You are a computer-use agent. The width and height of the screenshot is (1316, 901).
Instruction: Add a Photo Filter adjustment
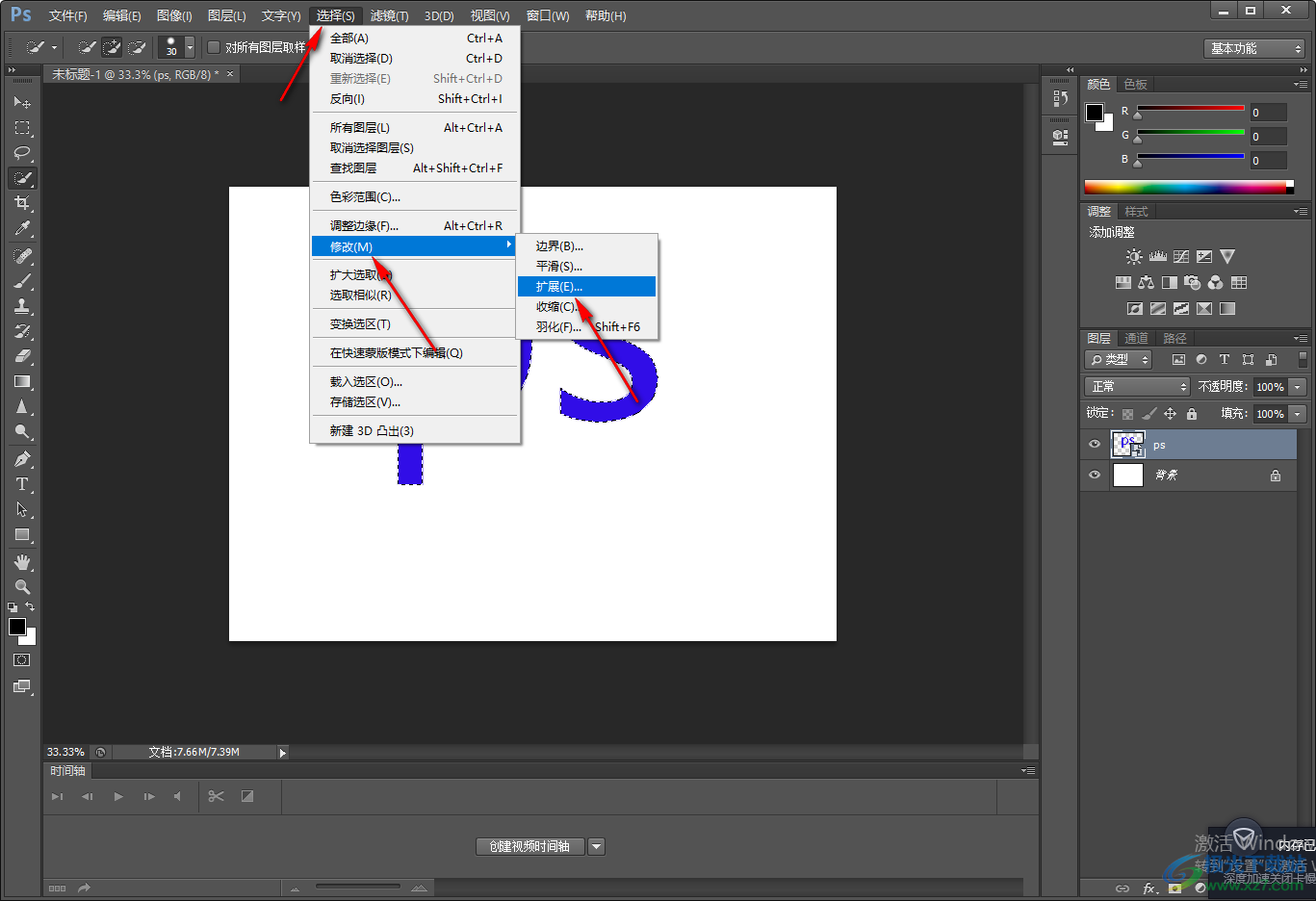[1193, 283]
